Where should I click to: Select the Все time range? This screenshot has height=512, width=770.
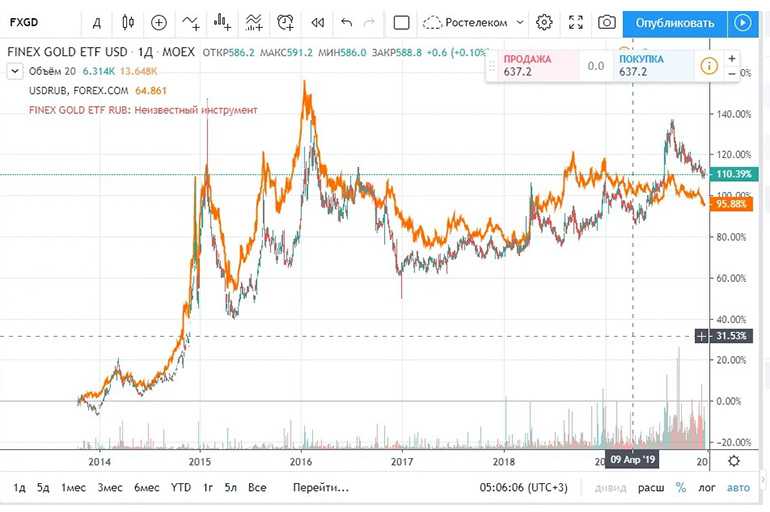pyautogui.click(x=257, y=487)
